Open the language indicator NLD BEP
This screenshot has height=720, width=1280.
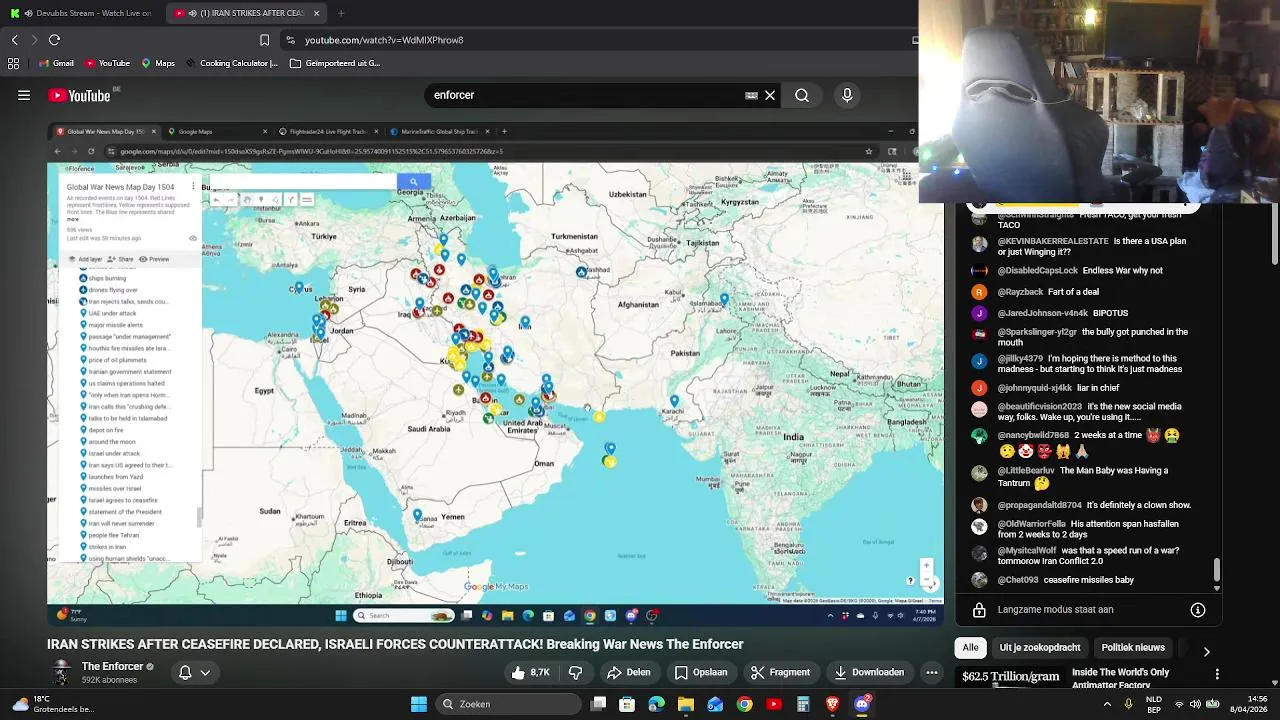1154,704
